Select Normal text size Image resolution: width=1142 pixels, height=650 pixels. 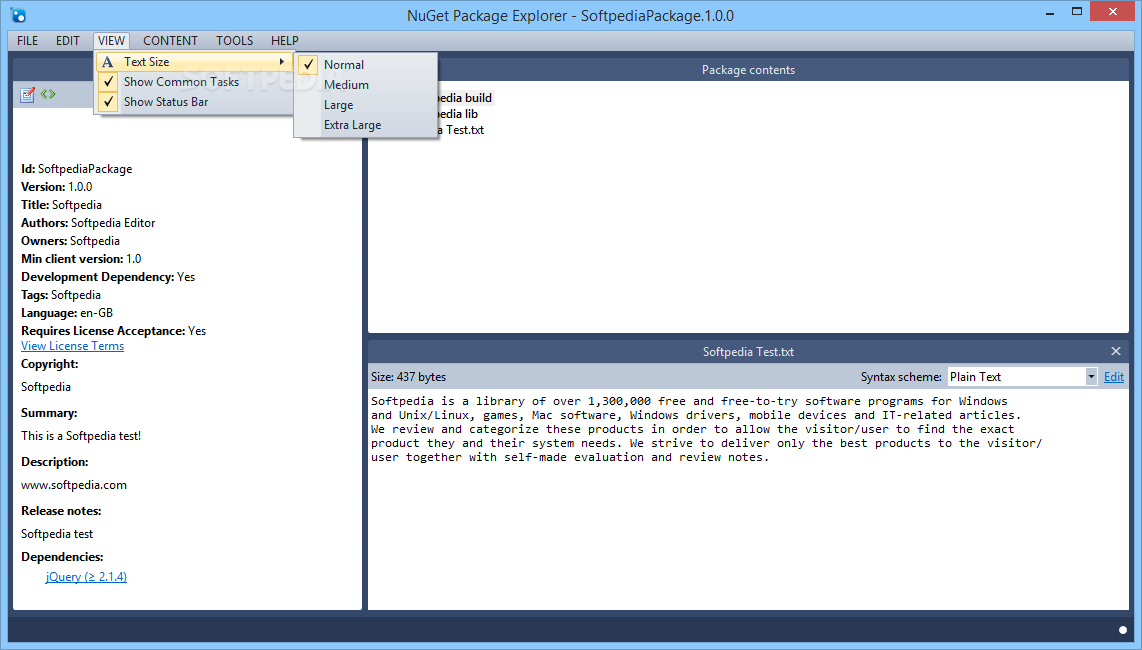click(366, 65)
